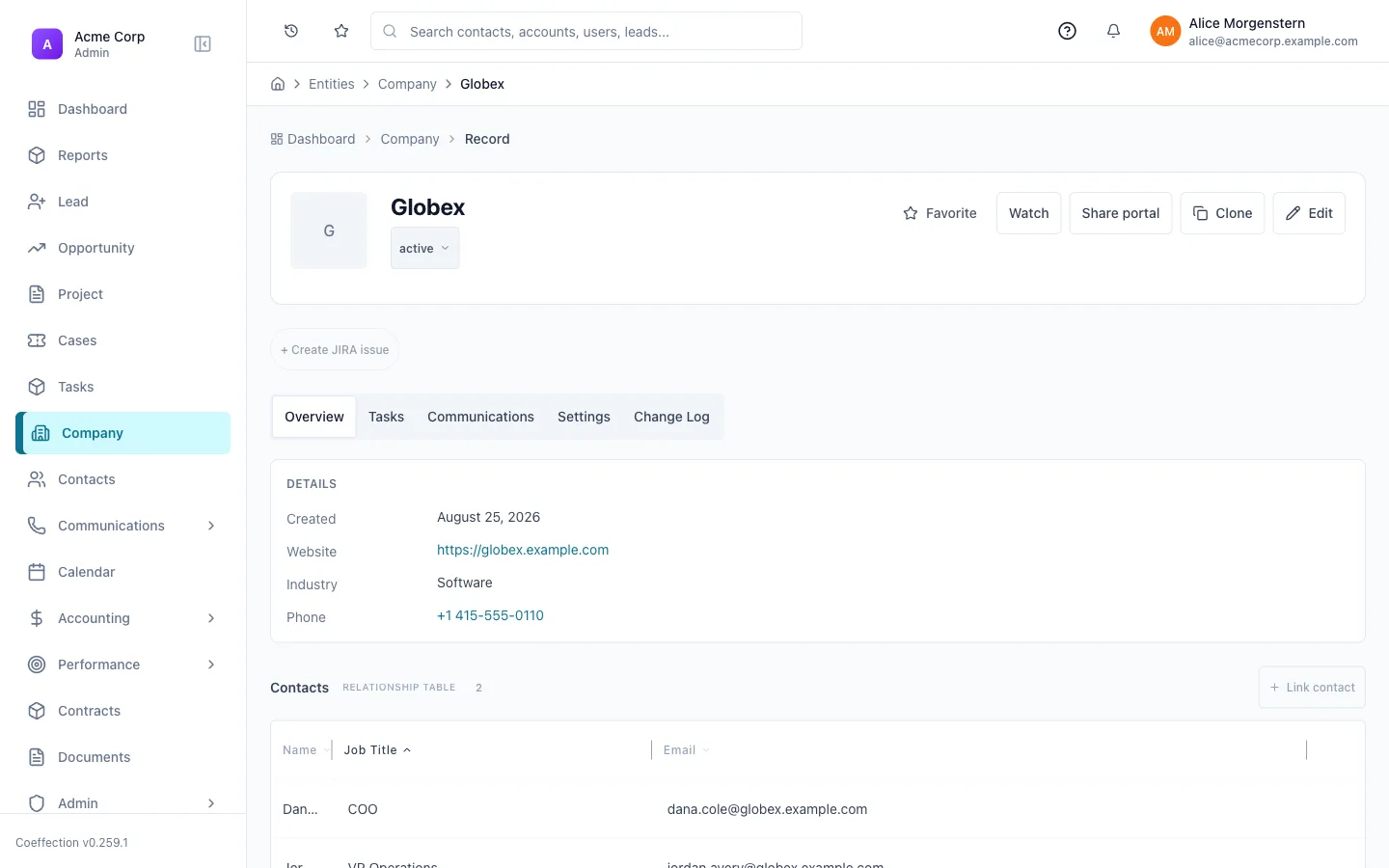
Task: Open recent history clock icon
Action: [x=291, y=31]
